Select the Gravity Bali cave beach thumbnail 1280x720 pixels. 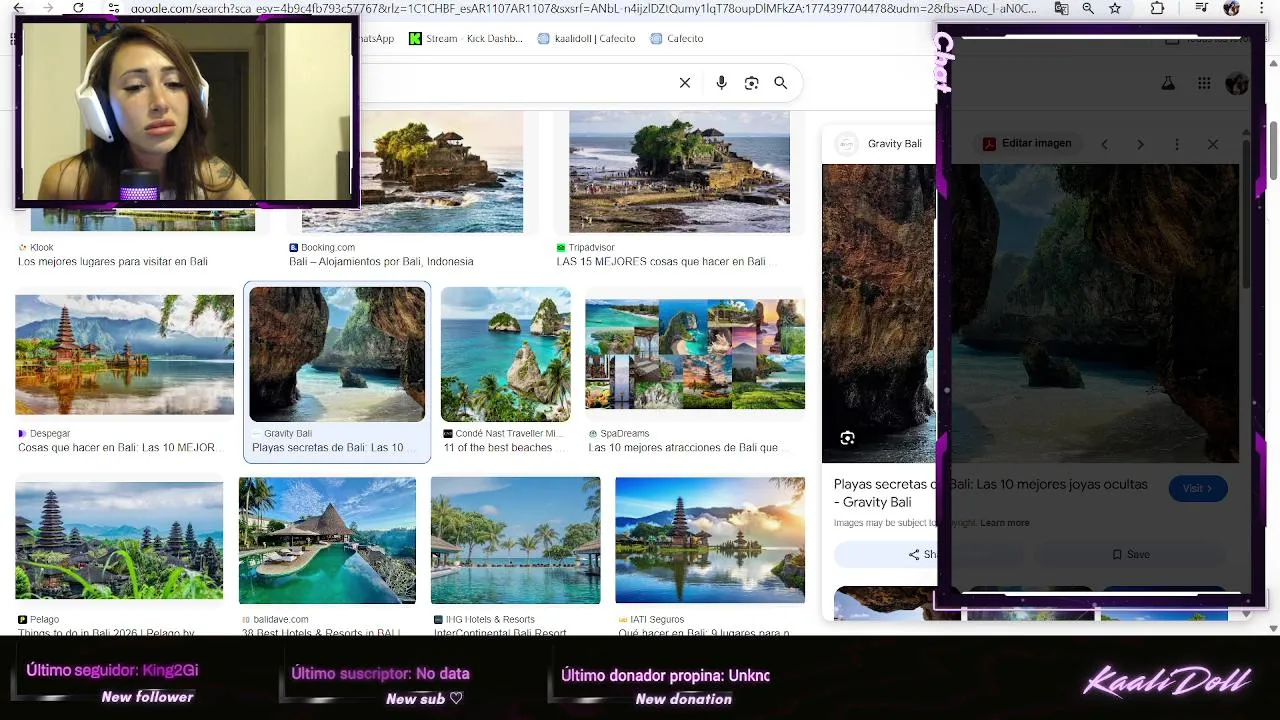[x=337, y=354]
